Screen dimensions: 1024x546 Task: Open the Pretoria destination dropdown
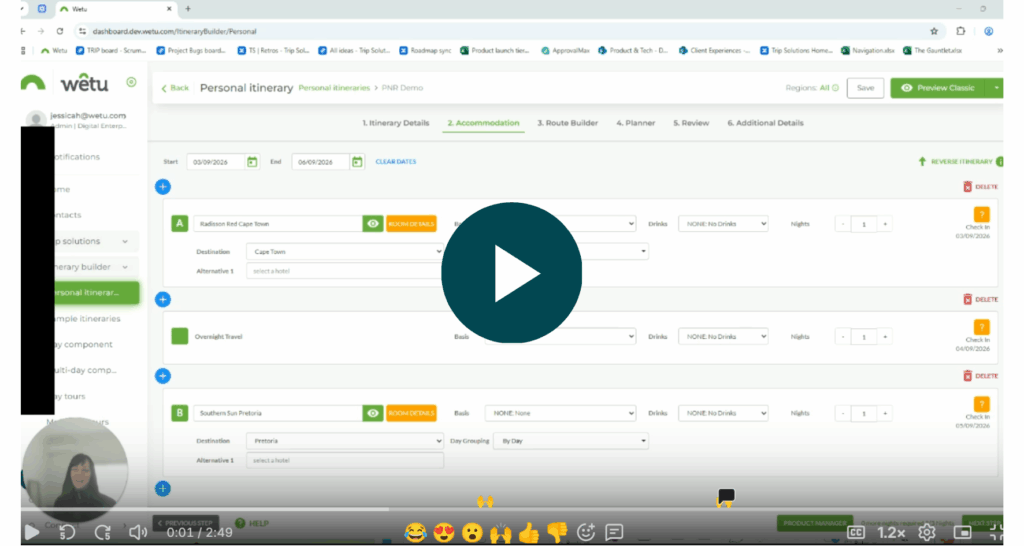(345, 441)
